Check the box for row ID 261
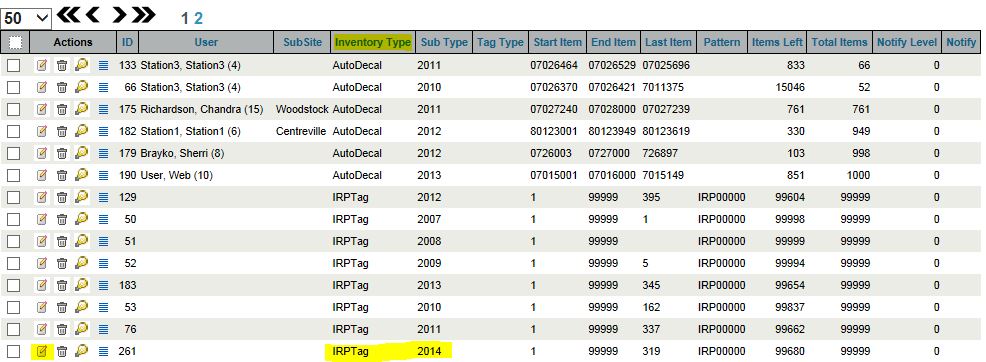This screenshot has width=986, height=362. coord(14,351)
